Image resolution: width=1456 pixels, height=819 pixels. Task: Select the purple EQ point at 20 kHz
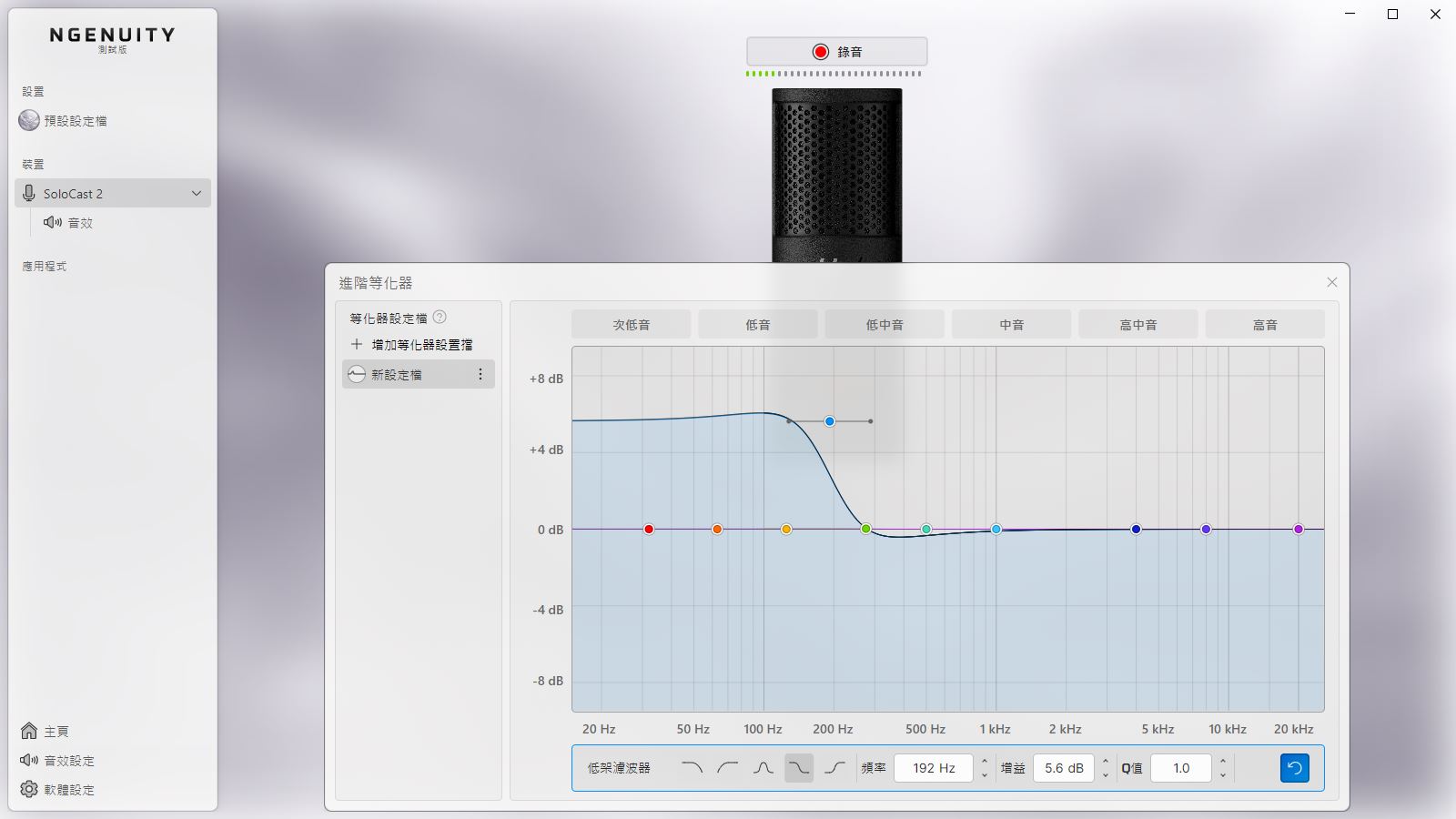[1299, 529]
